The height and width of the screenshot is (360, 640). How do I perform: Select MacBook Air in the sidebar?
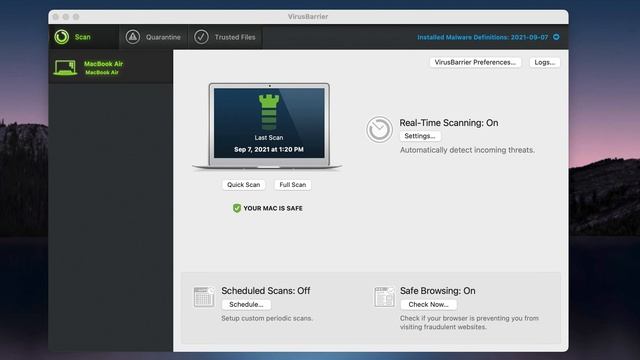point(111,67)
